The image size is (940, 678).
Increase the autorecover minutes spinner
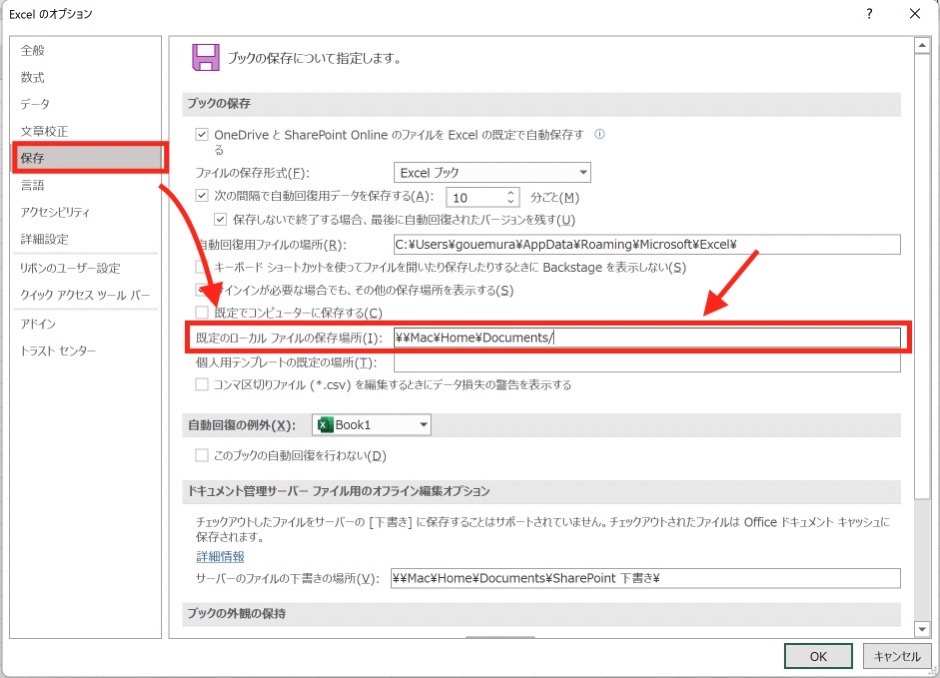(511, 193)
